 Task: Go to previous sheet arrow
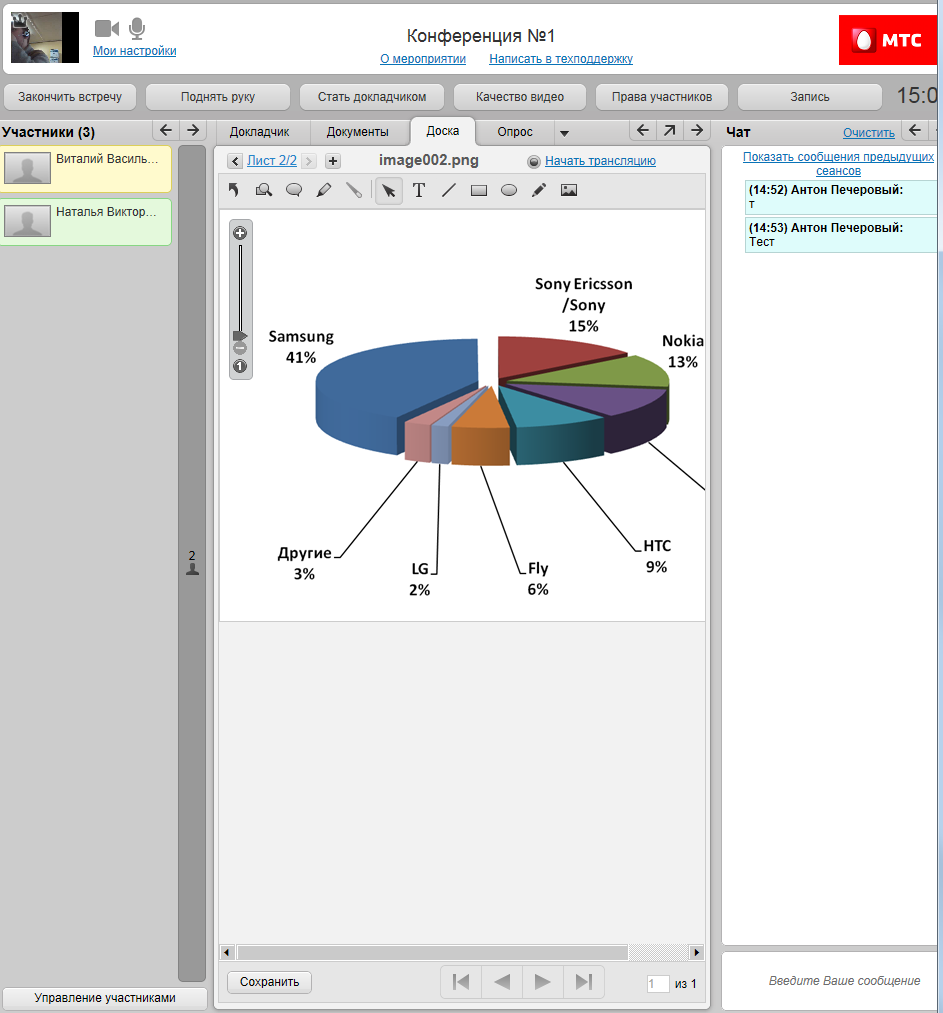click(x=235, y=161)
